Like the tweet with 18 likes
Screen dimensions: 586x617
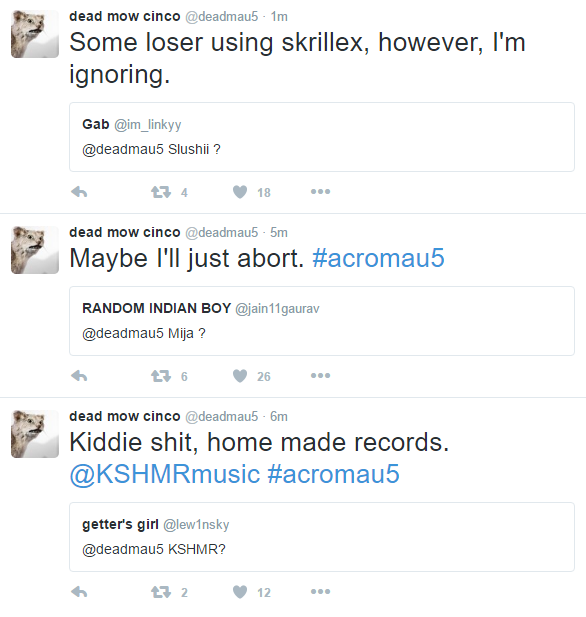point(240,192)
